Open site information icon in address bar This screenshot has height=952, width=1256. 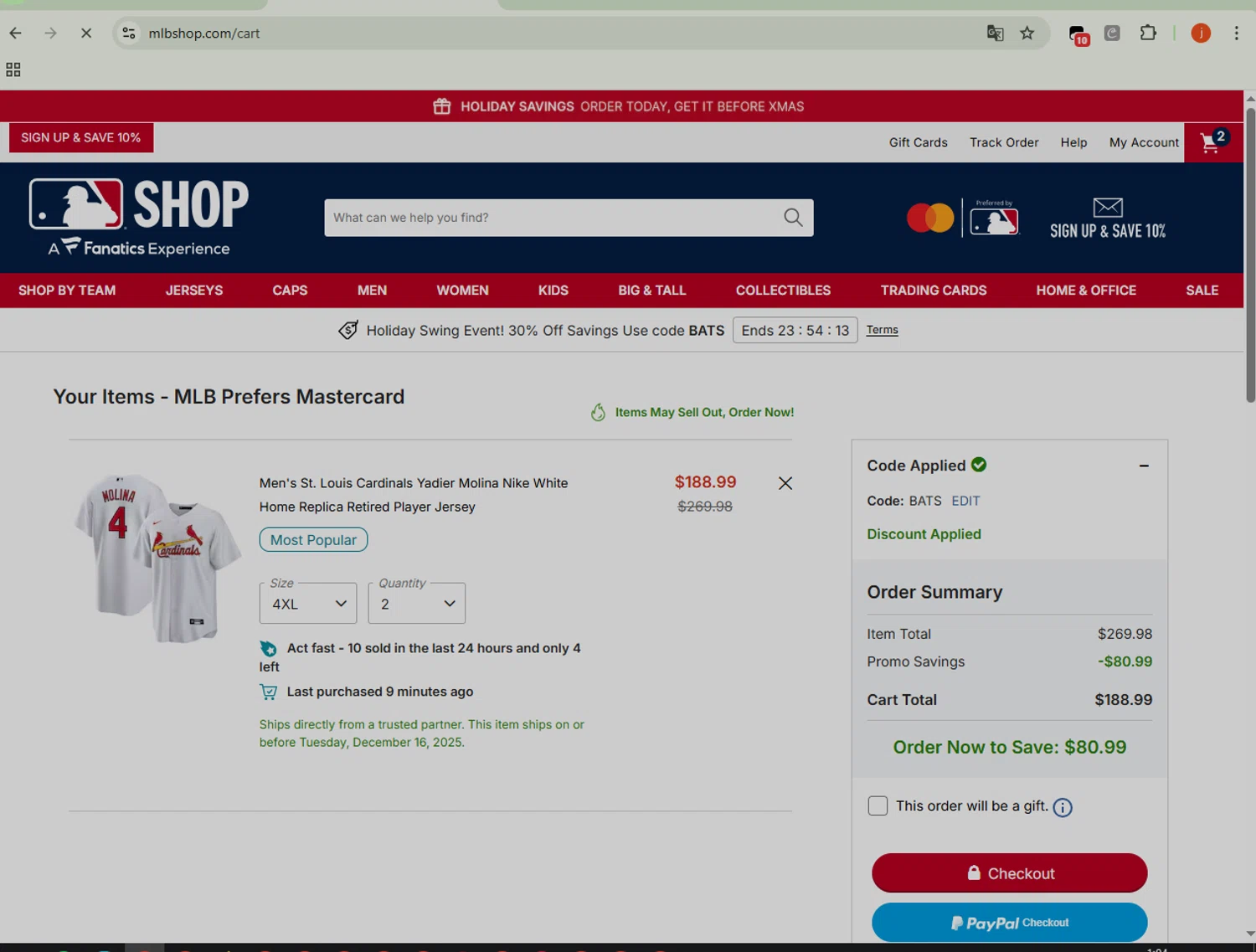128,33
